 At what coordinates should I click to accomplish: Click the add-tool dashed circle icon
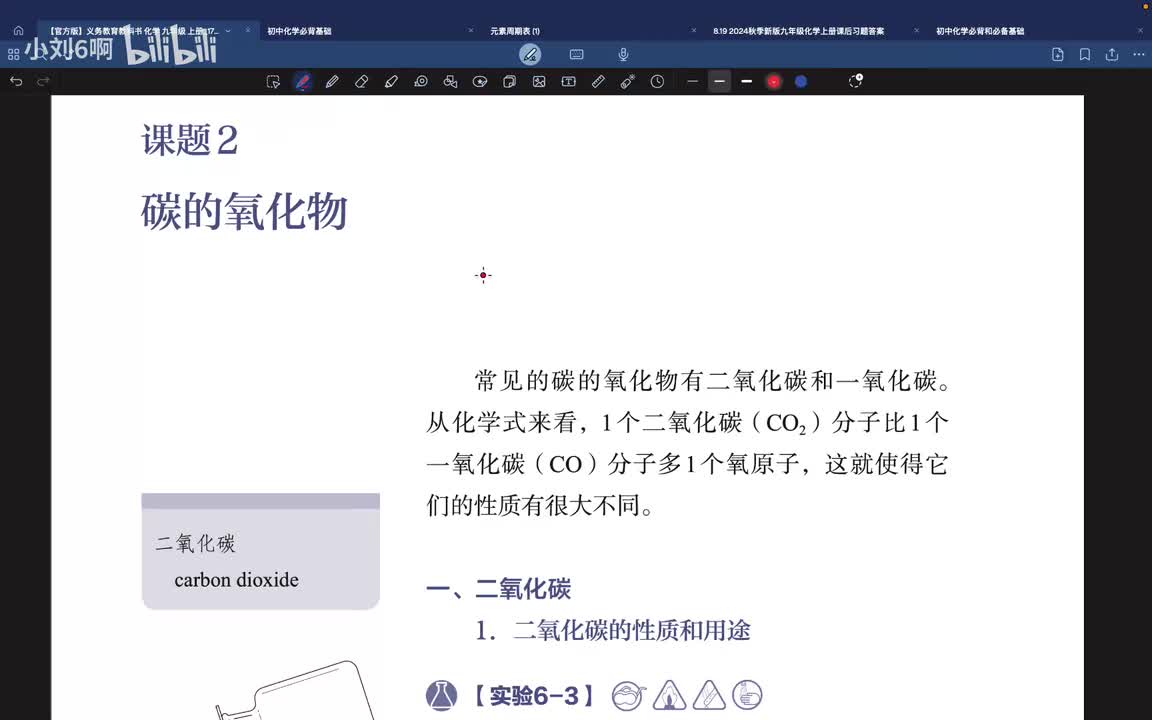click(x=855, y=81)
